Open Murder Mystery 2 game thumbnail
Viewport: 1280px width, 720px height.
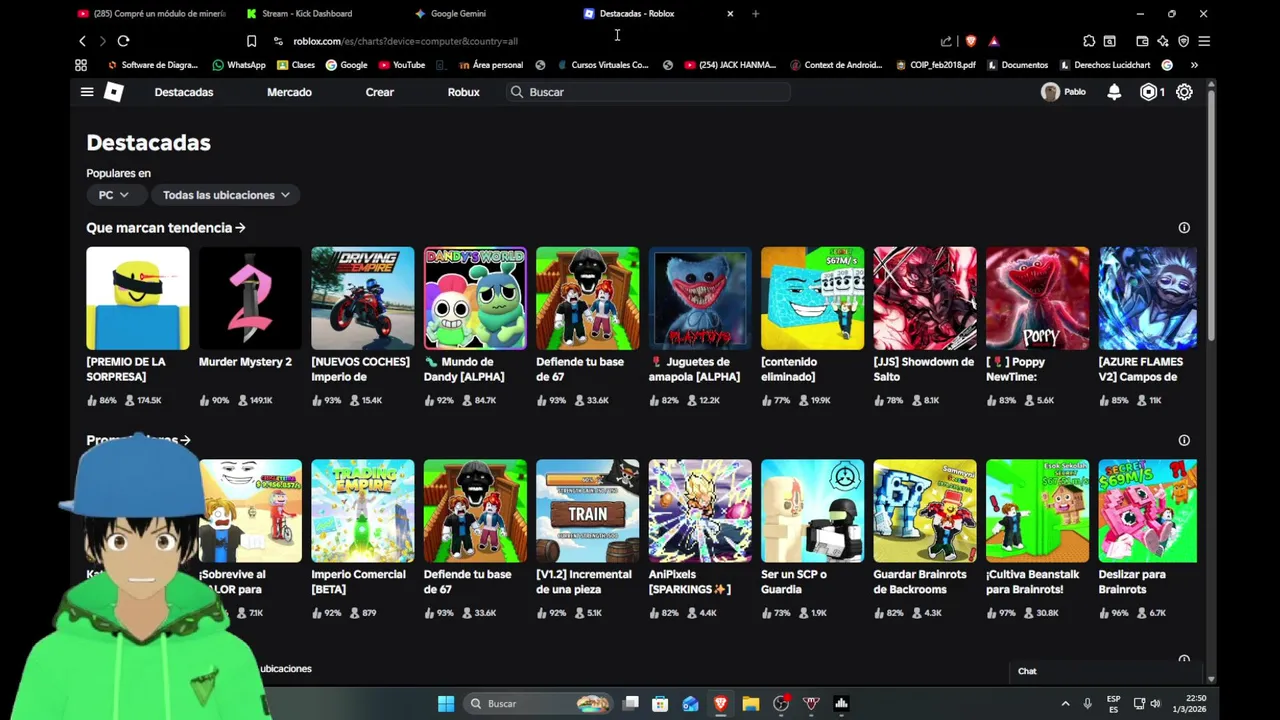coord(250,298)
